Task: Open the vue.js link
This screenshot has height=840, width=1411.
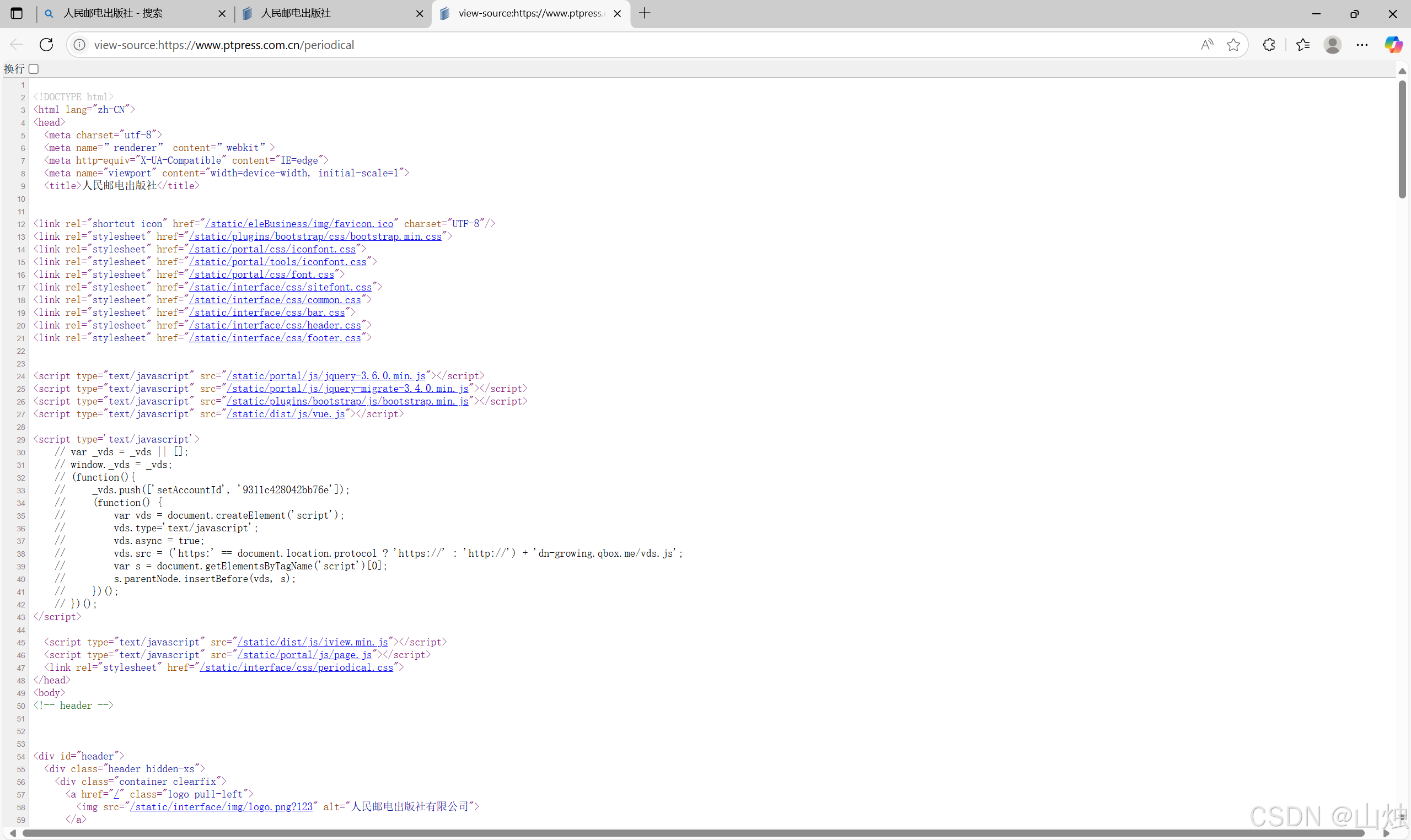Action: coord(286,414)
